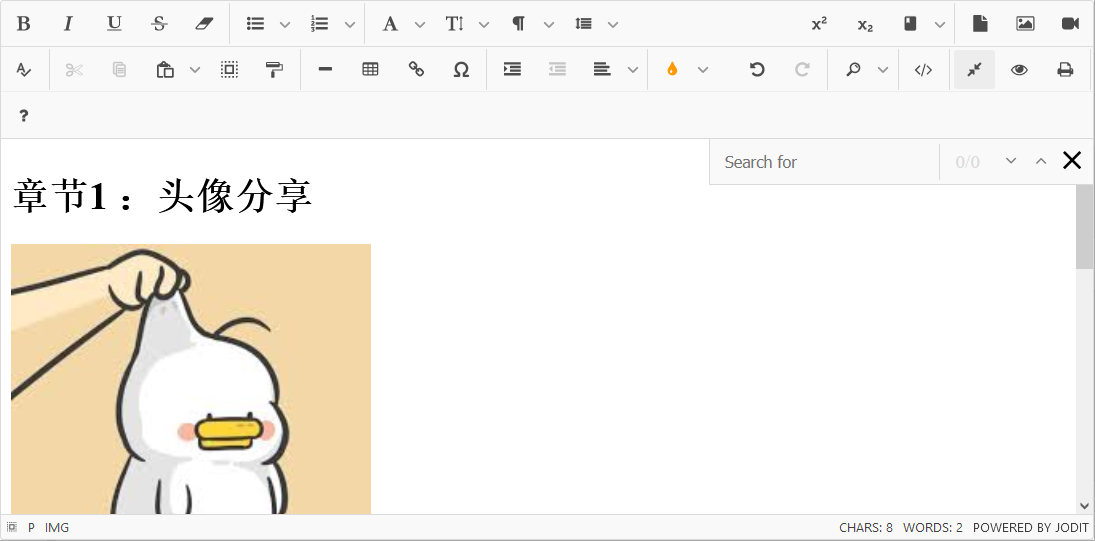Open the omega special characters tool
The height and width of the screenshot is (541, 1095).
click(x=461, y=70)
